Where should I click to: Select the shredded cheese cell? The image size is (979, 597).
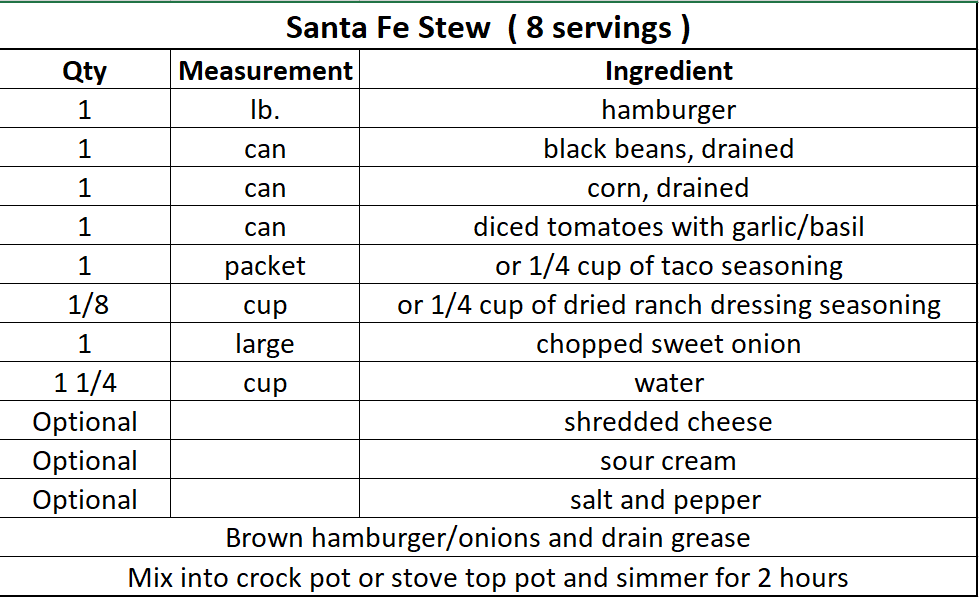(668, 422)
